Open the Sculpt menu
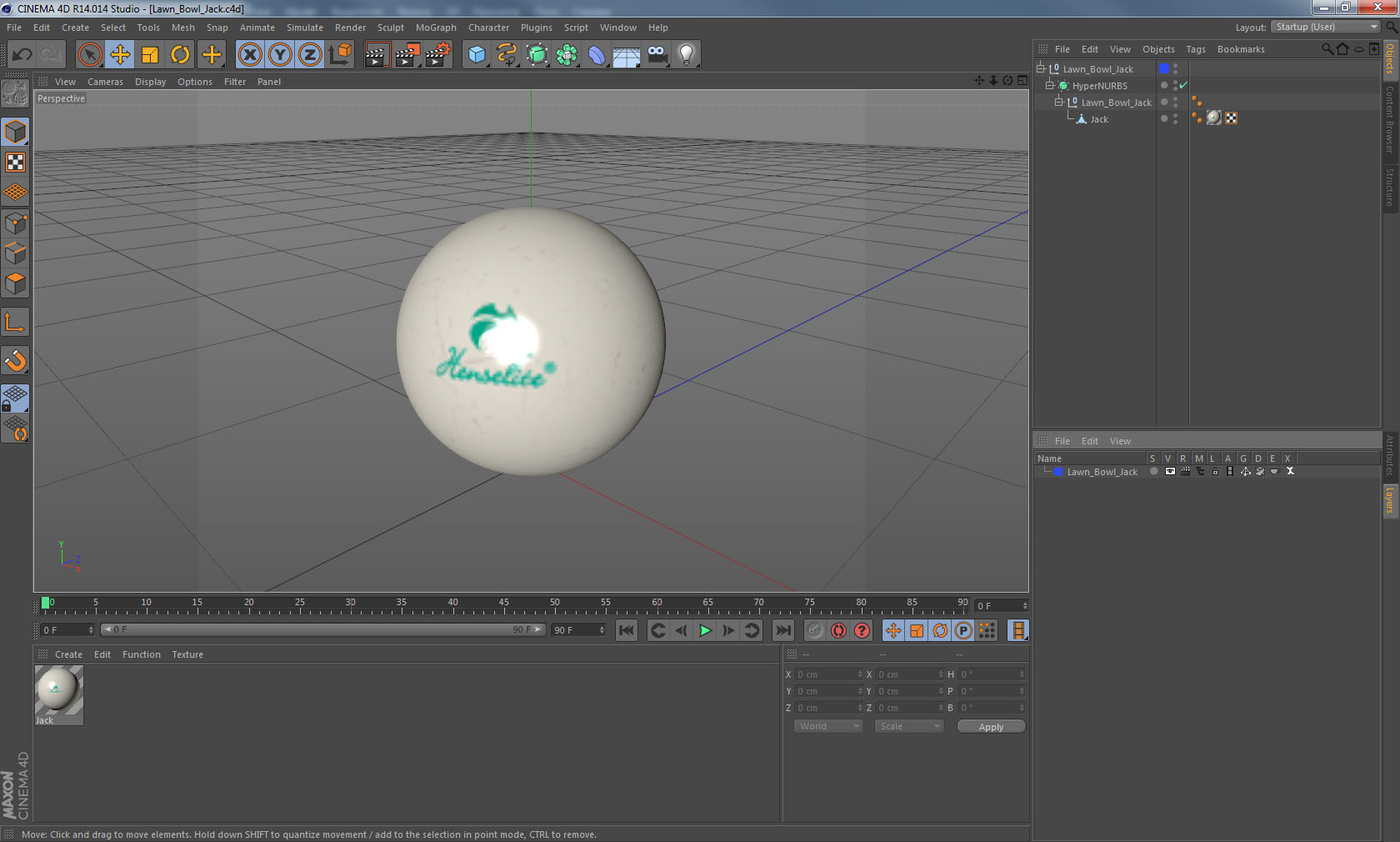This screenshot has height=842, width=1400. (x=390, y=28)
